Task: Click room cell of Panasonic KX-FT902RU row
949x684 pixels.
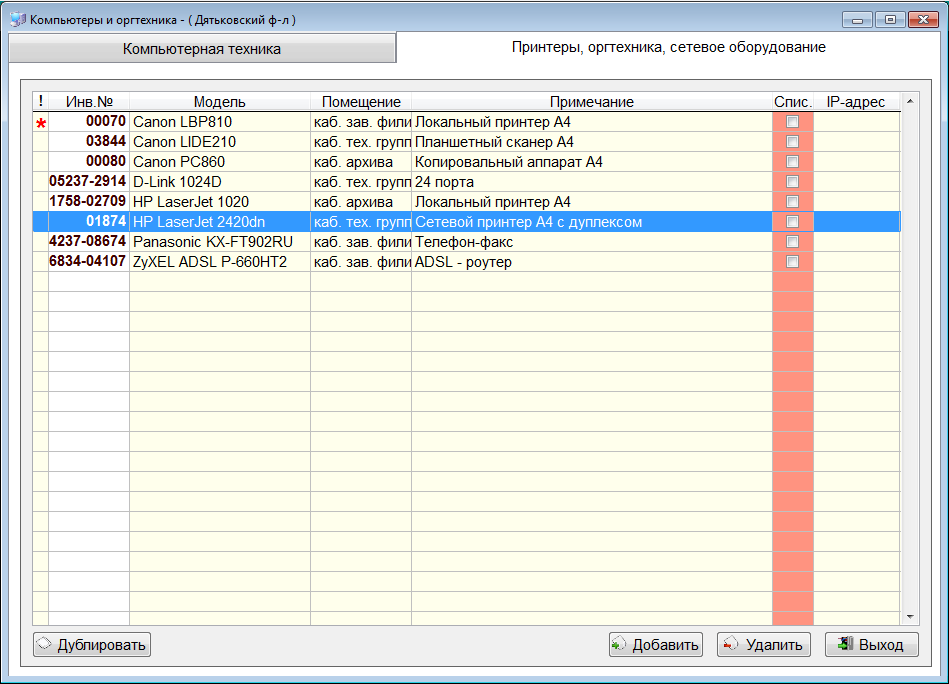Action: (x=361, y=242)
